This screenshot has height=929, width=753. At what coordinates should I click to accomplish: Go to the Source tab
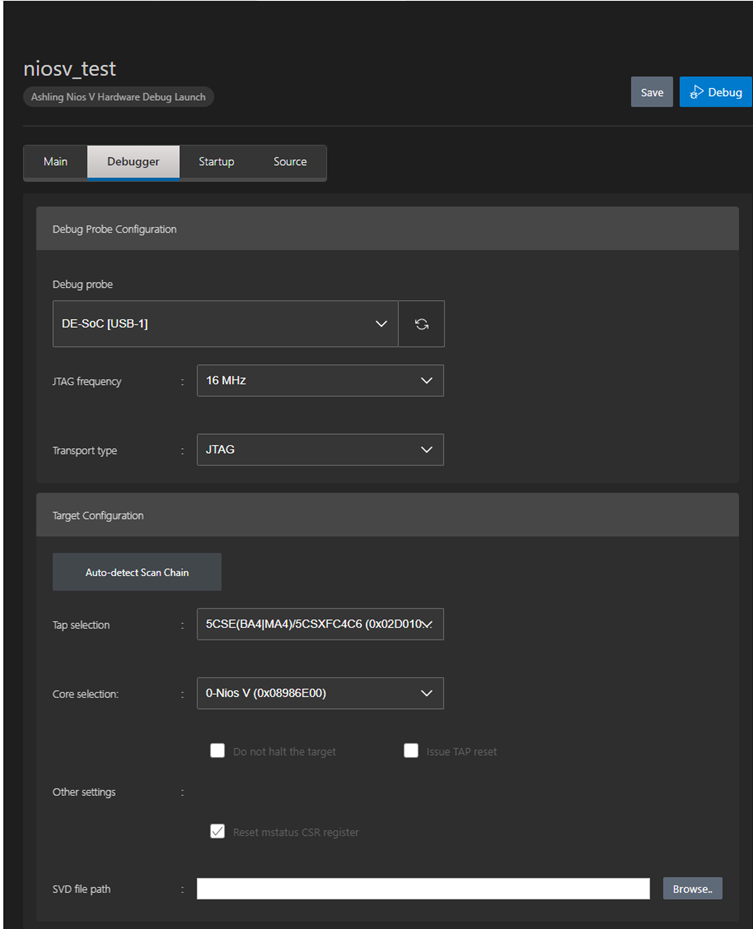[x=290, y=162]
